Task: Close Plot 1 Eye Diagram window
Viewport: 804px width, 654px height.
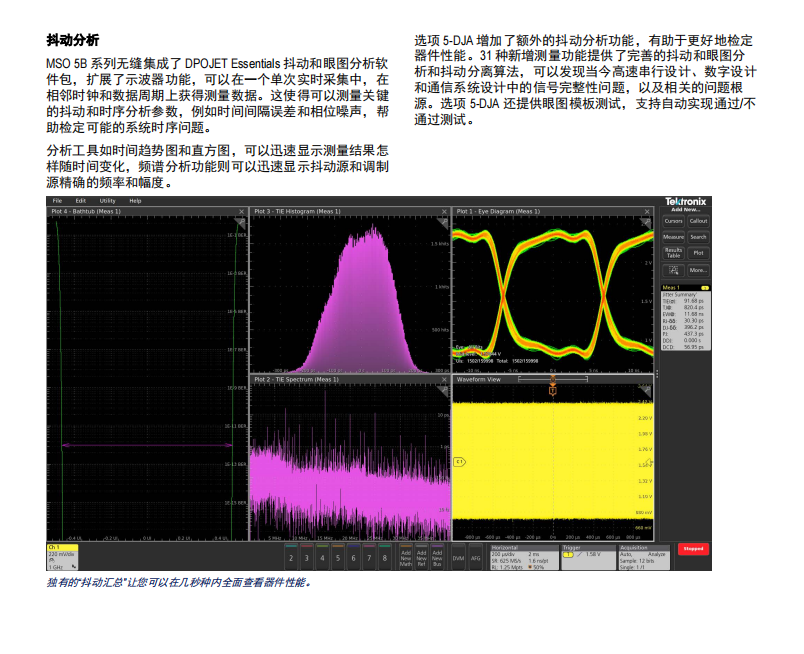Action: 647,211
